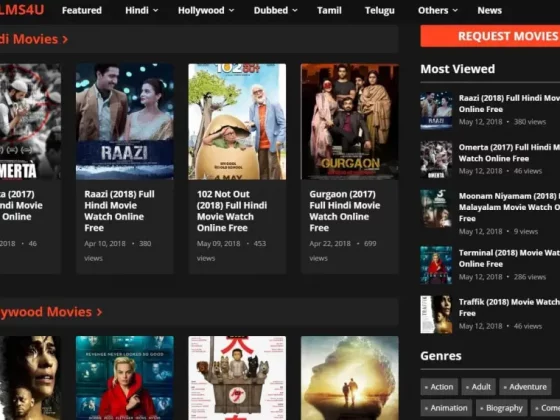Click 'Apr 22, 2018' date under Gurgaon
Image resolution: width=560 pixels, height=420 pixels.
click(x=330, y=244)
